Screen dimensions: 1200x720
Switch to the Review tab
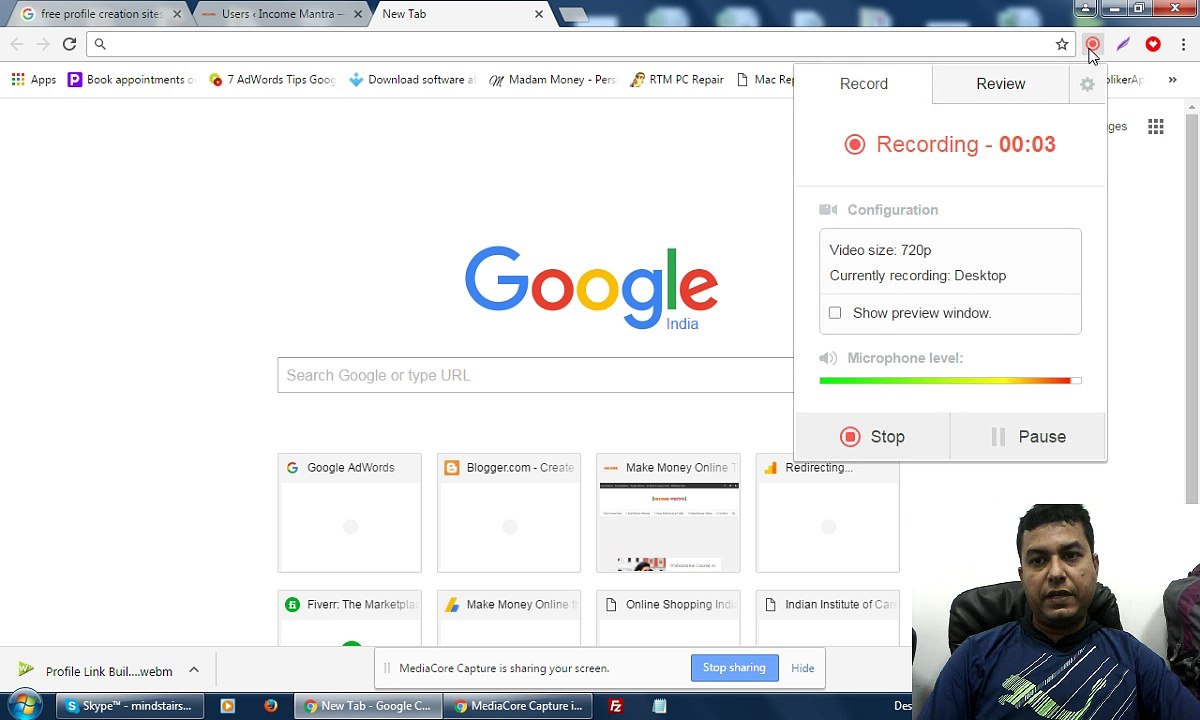coord(1000,84)
